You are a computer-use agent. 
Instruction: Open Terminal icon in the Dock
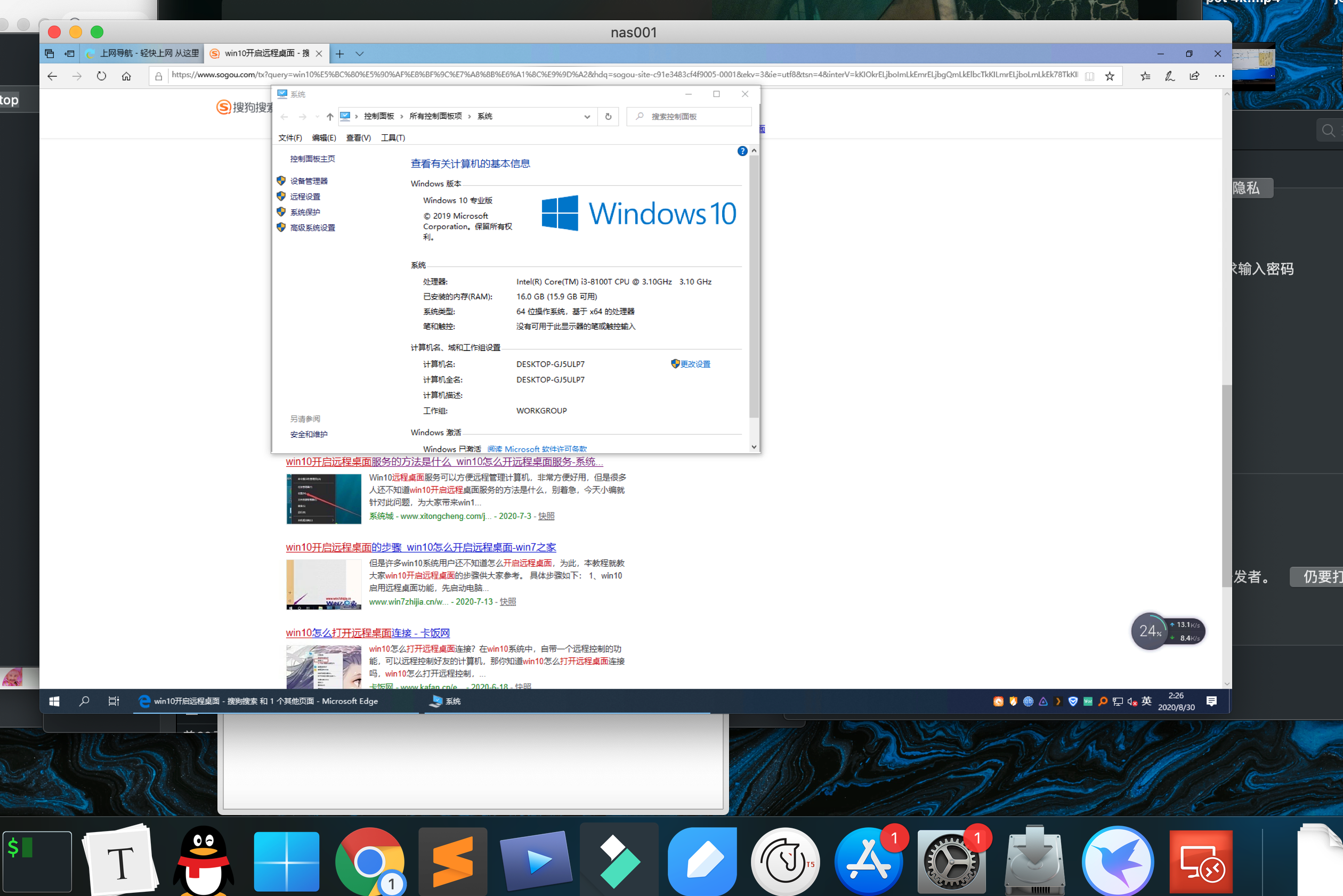[37, 862]
